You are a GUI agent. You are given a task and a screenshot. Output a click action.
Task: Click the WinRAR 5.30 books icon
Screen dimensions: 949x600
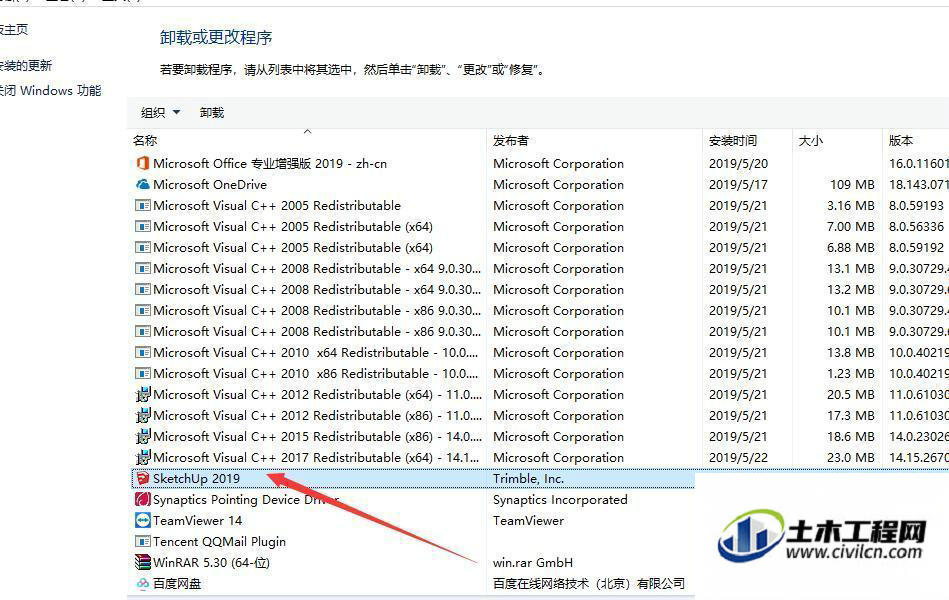[142, 562]
